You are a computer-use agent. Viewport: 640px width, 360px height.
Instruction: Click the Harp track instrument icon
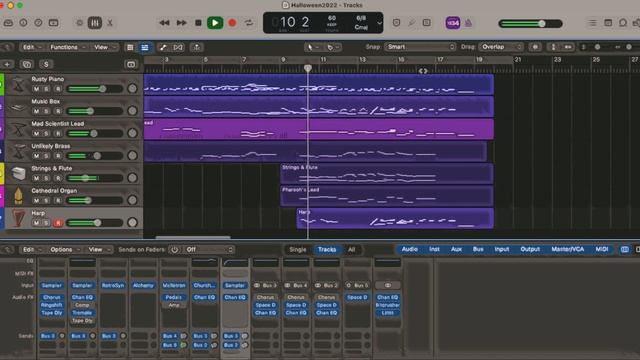(x=18, y=218)
